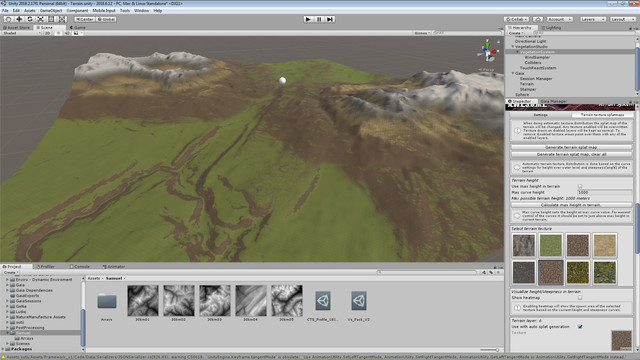Uncheck Use with auto splat generation
This screenshot has width=640, height=360.
click(x=580, y=327)
